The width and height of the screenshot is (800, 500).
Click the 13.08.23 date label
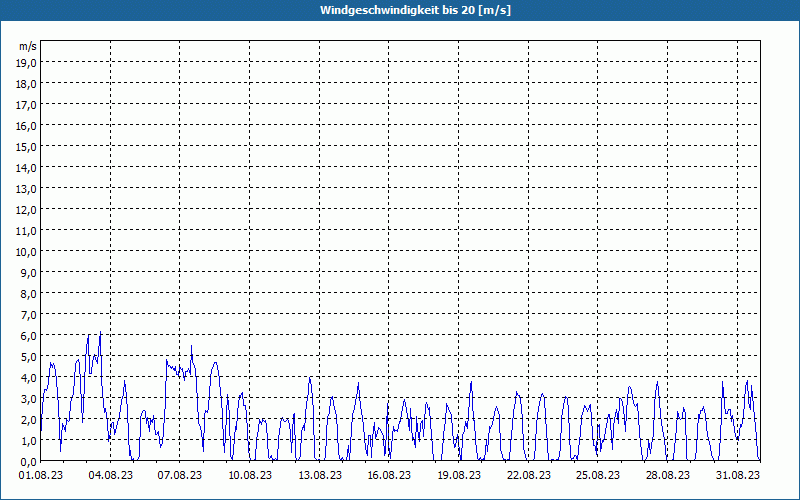[320, 475]
